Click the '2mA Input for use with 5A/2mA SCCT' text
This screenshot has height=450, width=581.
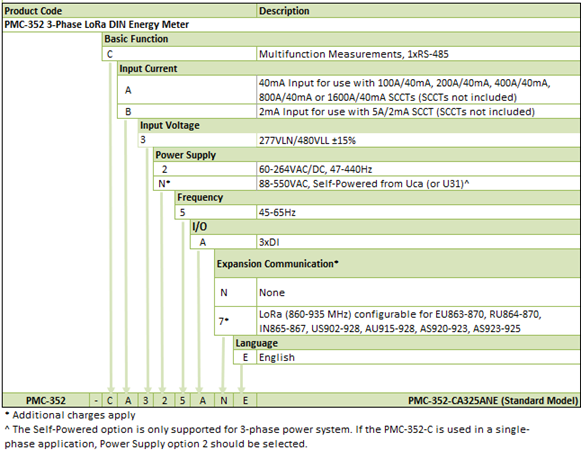tap(396, 112)
